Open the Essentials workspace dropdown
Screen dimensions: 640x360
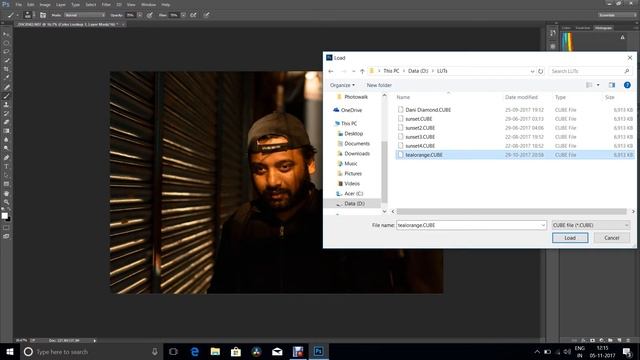tap(617, 15)
